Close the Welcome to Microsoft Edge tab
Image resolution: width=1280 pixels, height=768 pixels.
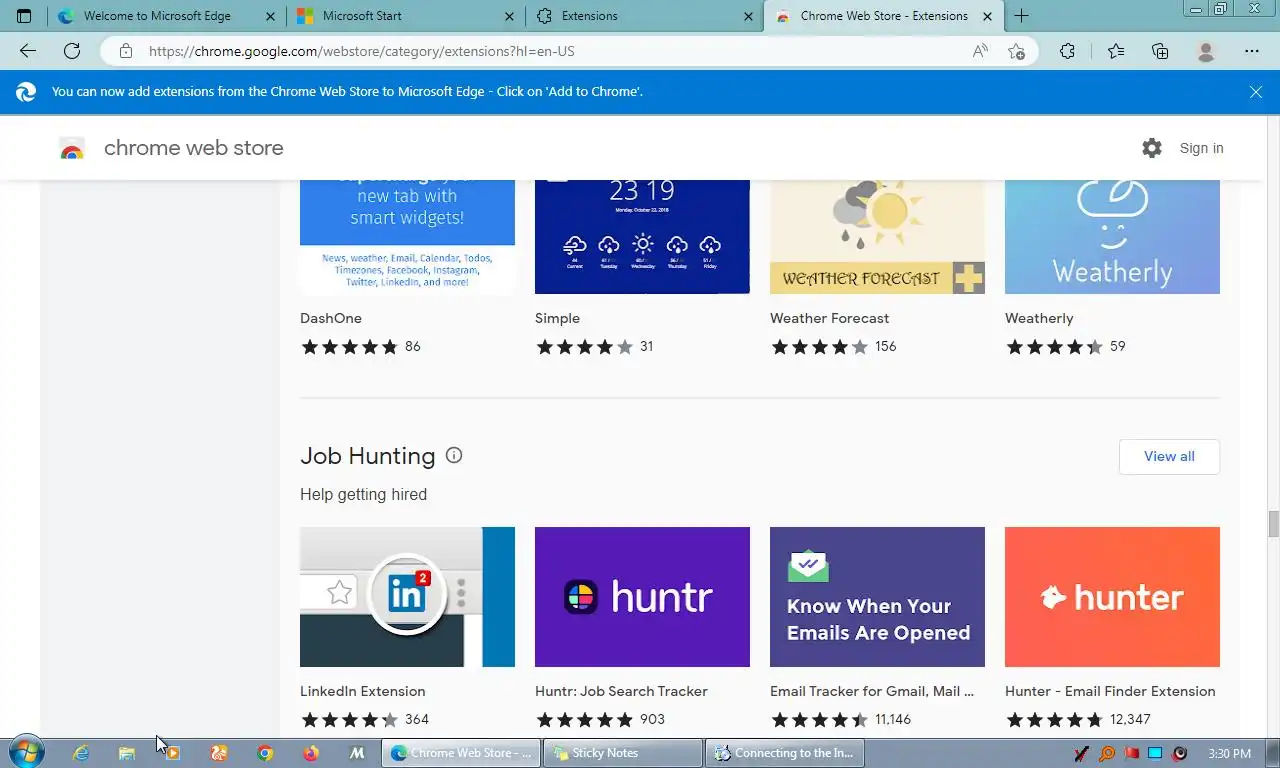pyautogui.click(x=270, y=16)
